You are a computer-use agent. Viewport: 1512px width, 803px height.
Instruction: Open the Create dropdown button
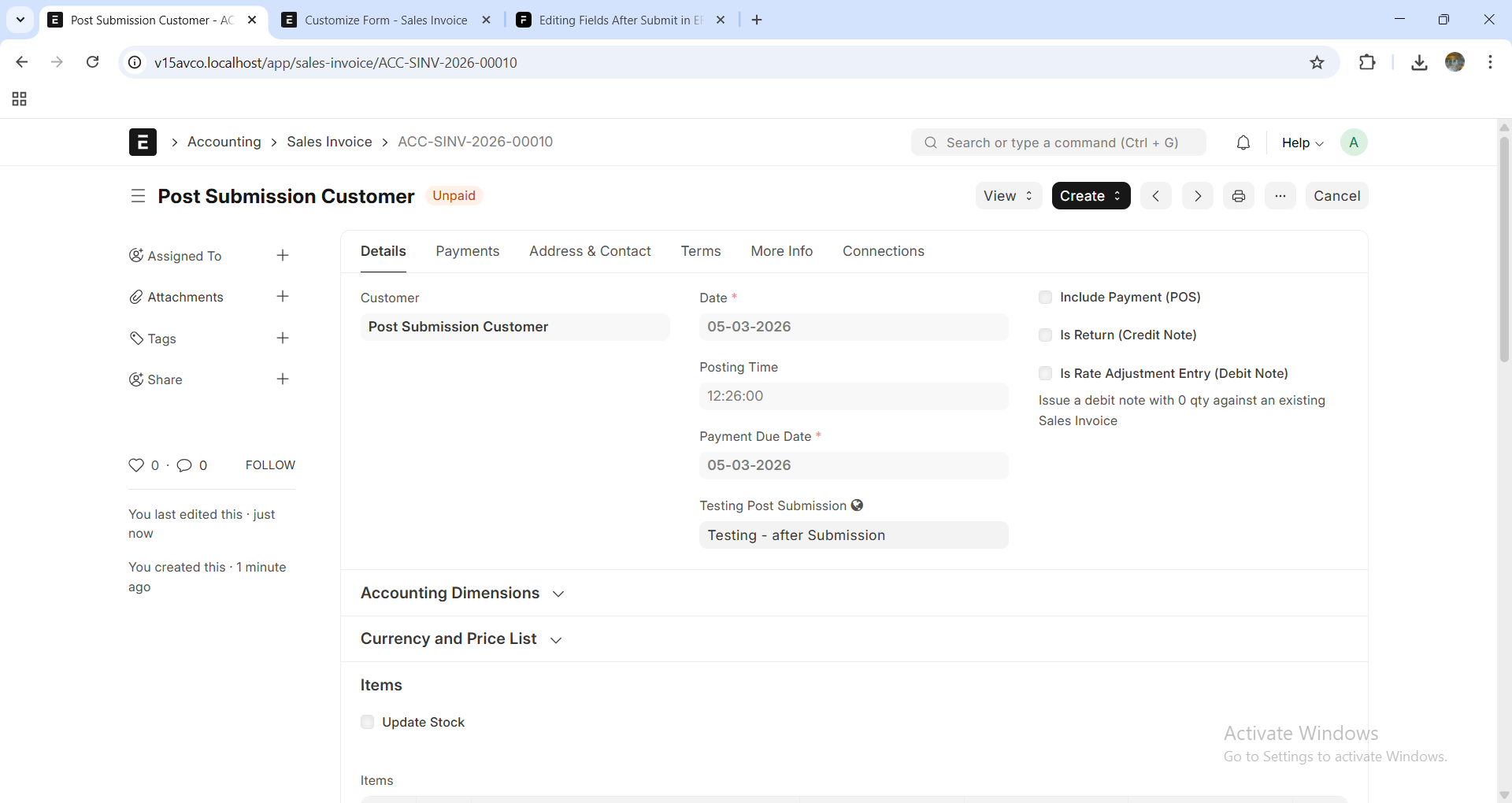coord(1091,196)
